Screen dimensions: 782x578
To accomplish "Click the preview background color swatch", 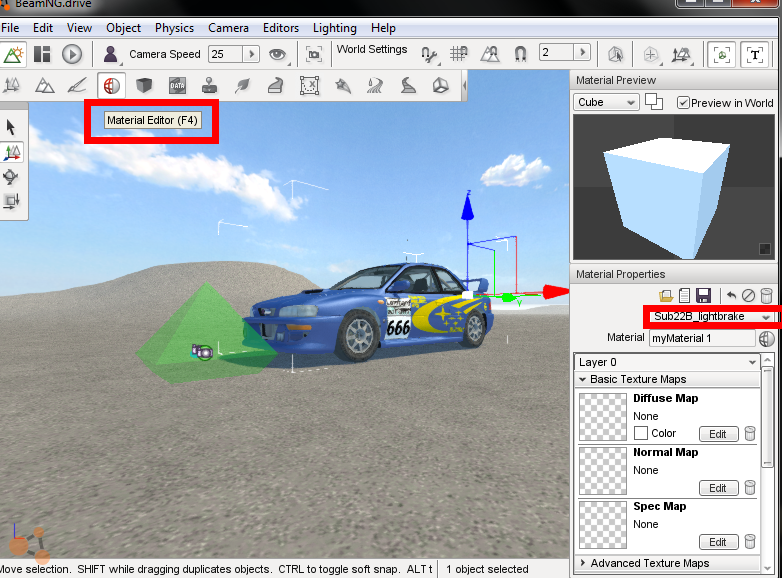I will pyautogui.click(x=765, y=248).
